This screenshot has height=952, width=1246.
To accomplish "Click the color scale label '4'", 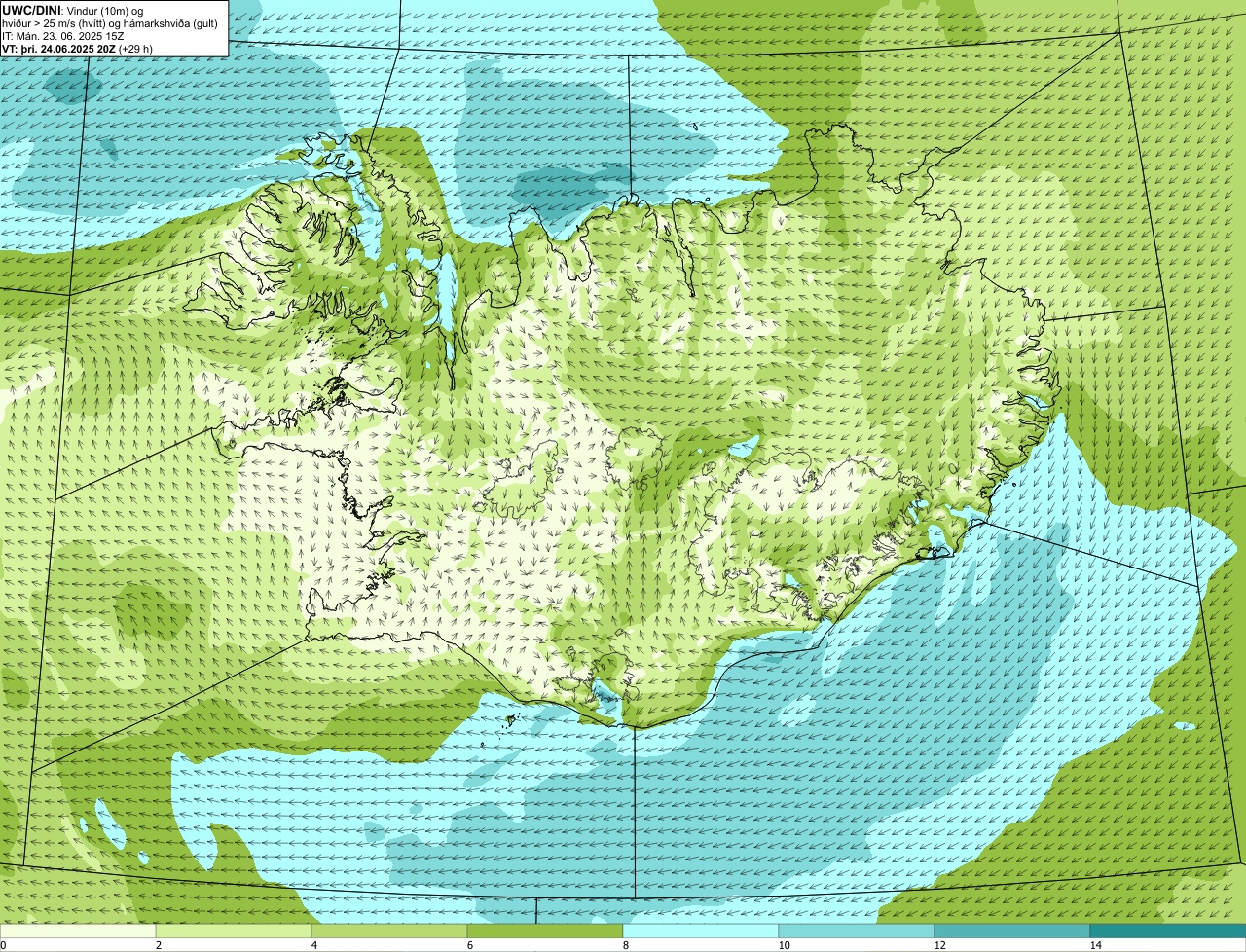I will (313, 945).
